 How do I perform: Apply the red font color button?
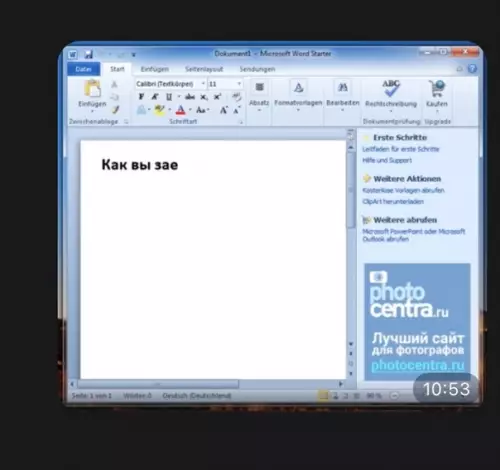pos(180,110)
